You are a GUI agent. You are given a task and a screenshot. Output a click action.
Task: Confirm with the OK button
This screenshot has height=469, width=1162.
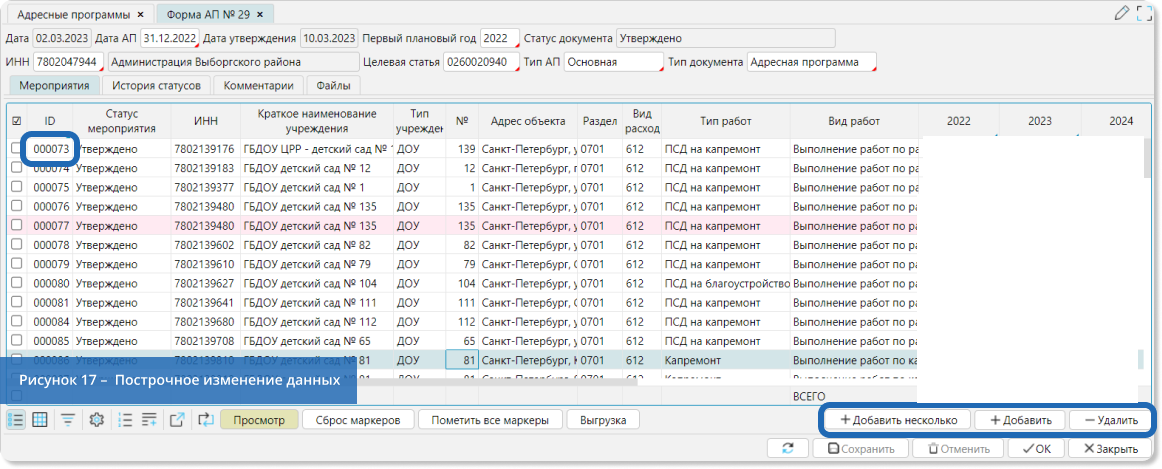1035,448
